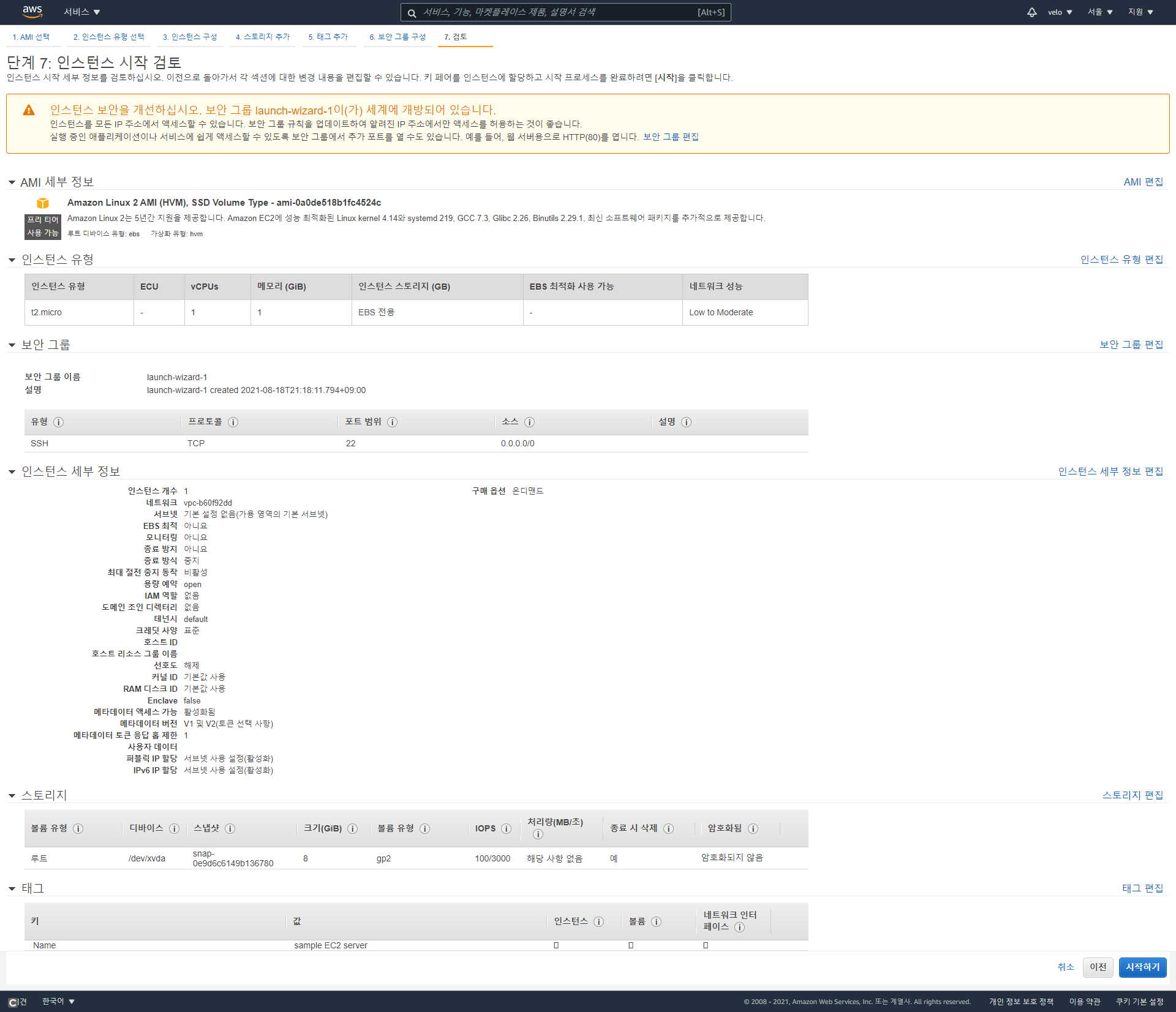Click info icon beside 디바이스 header
This screenshot has width=1176, height=1012.
click(174, 828)
